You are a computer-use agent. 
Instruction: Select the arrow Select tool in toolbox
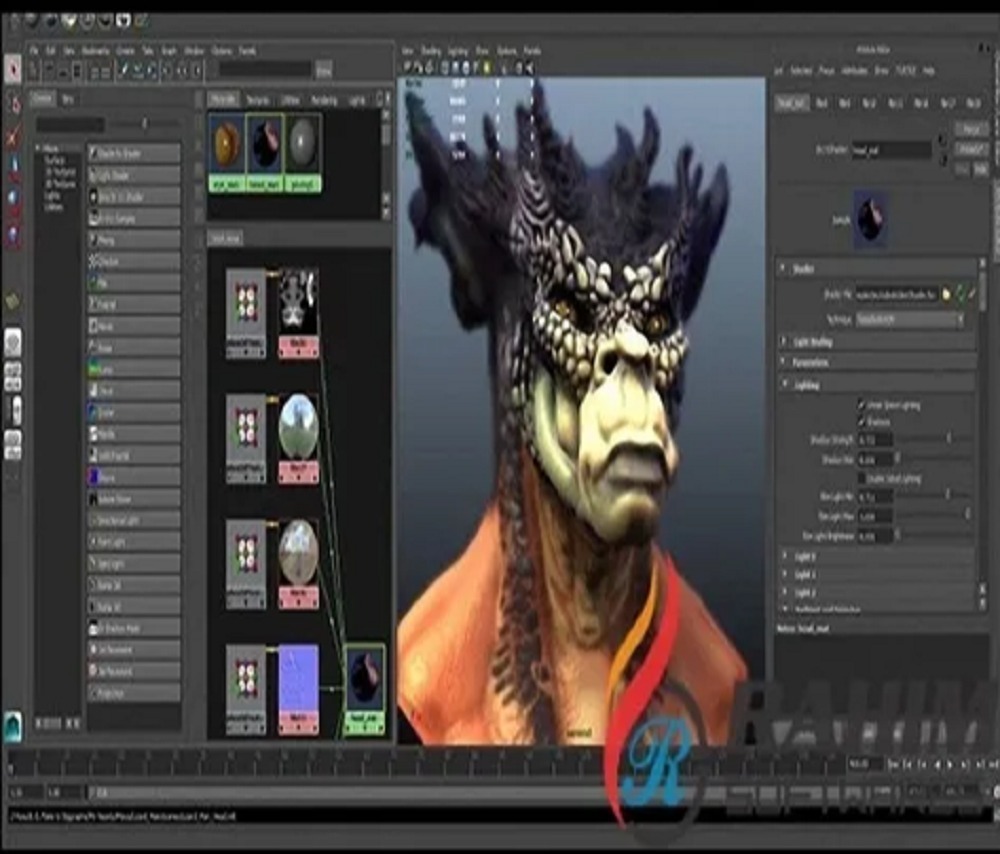[12, 70]
